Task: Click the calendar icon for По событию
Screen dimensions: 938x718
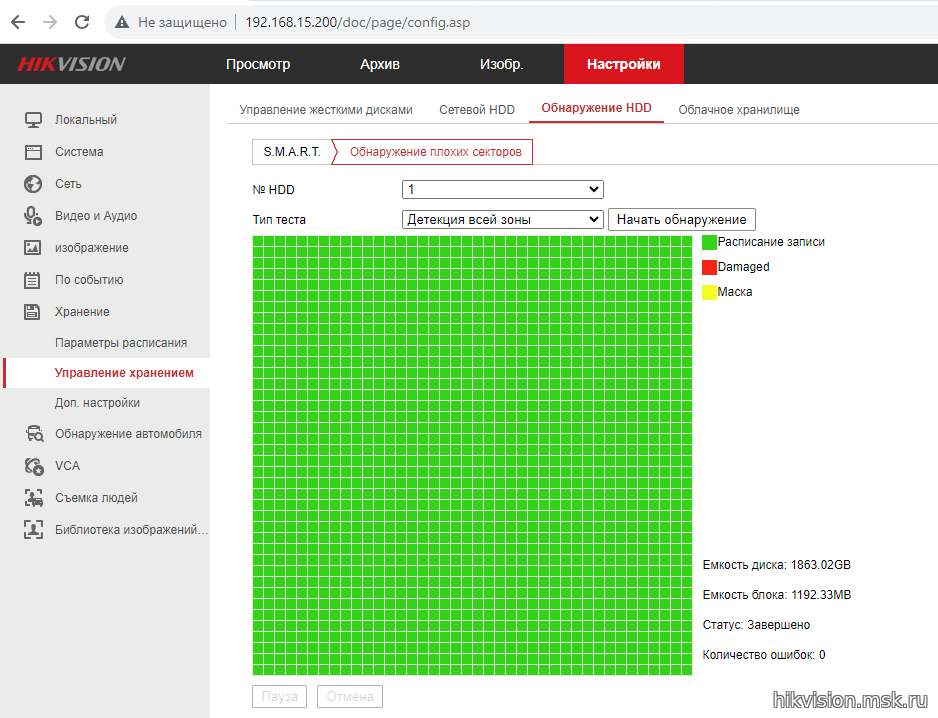Action: pyautogui.click(x=32, y=280)
